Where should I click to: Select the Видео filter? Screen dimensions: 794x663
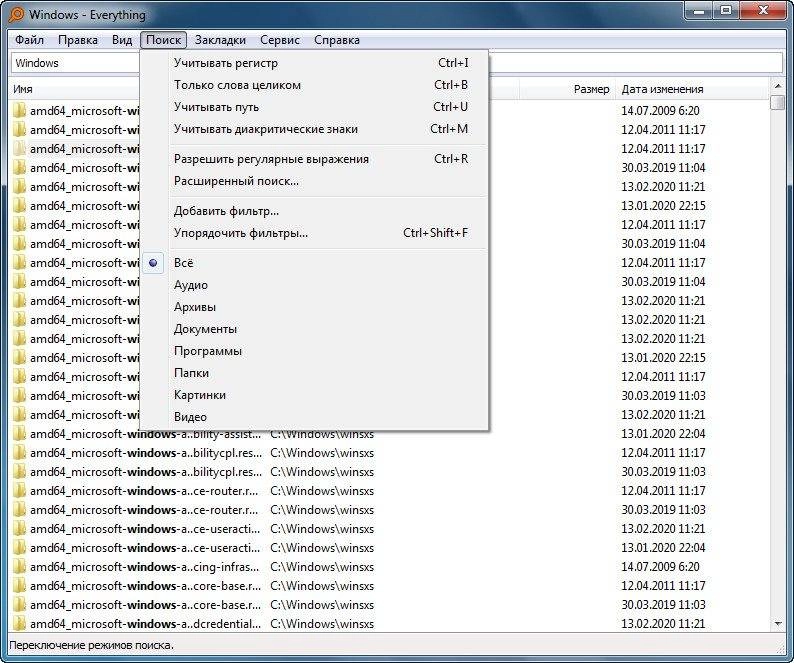click(314, 417)
